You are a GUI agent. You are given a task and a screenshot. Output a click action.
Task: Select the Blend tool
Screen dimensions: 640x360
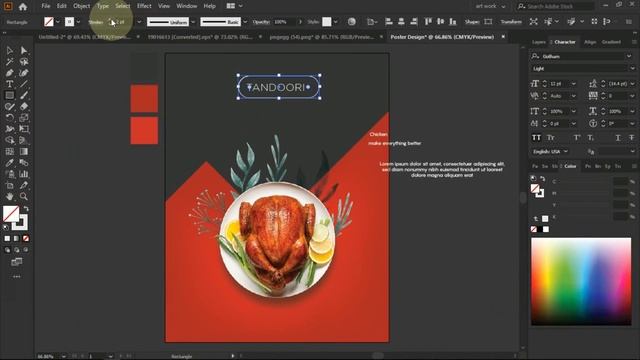click(24, 163)
